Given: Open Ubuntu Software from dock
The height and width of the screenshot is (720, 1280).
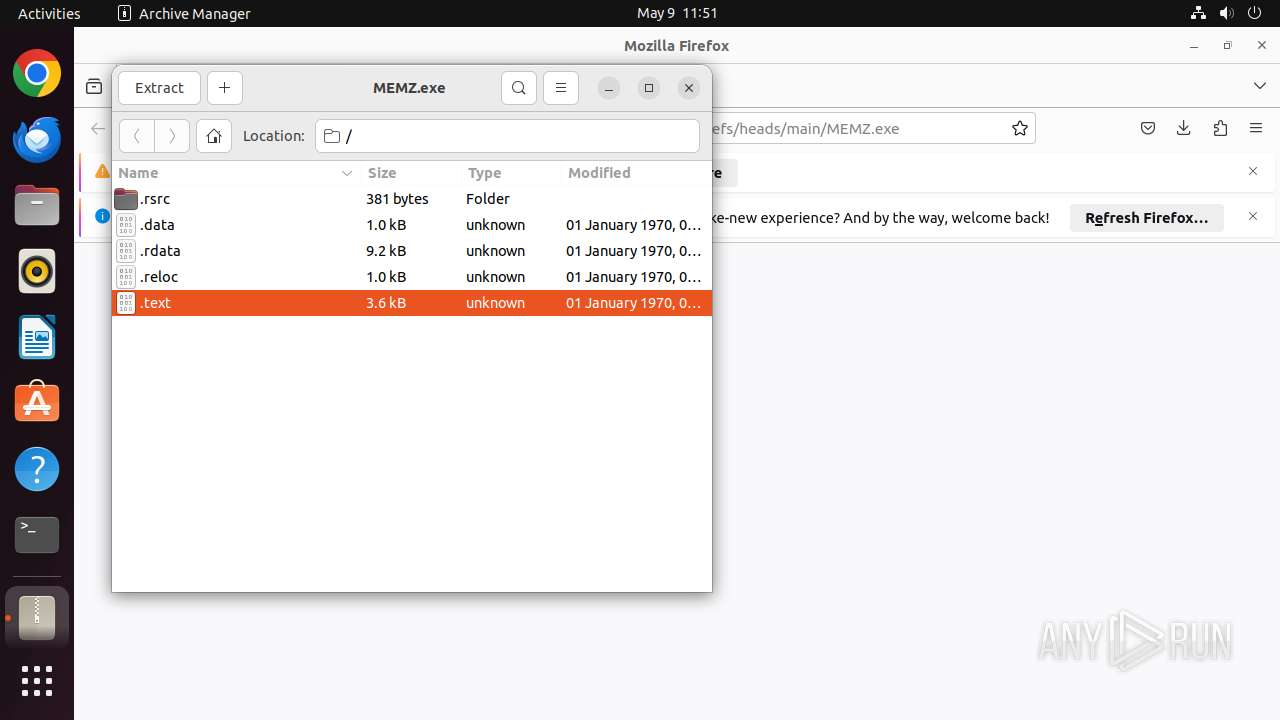Looking at the screenshot, I should pos(37,403).
